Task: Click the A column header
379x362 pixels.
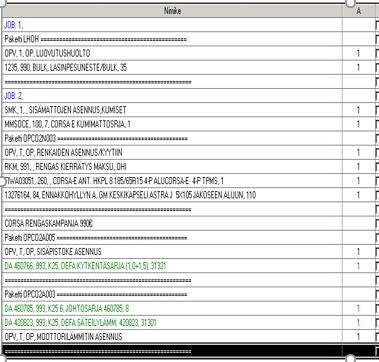Action: [x=359, y=11]
